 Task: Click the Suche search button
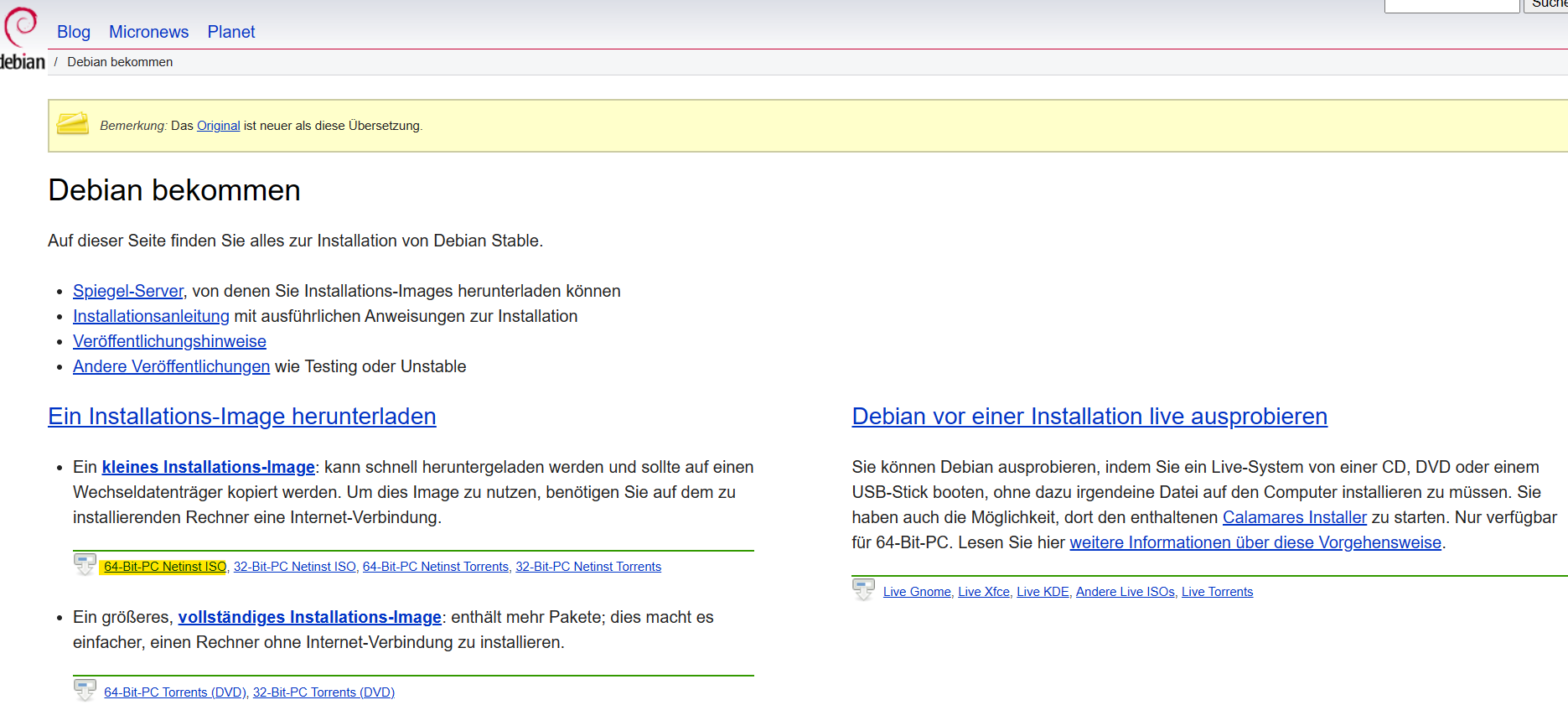pos(1546,5)
